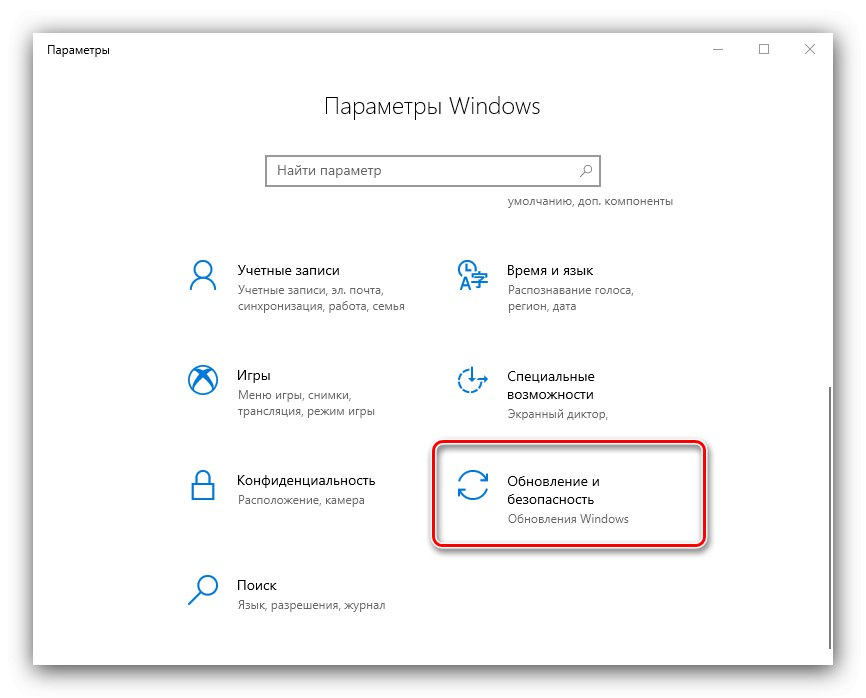
Task: Click the Search magnifier category icon
Action: point(203,590)
